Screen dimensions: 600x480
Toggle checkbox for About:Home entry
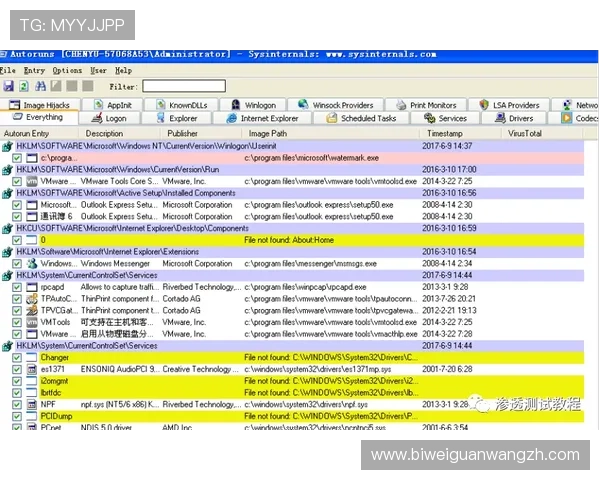tap(17, 240)
